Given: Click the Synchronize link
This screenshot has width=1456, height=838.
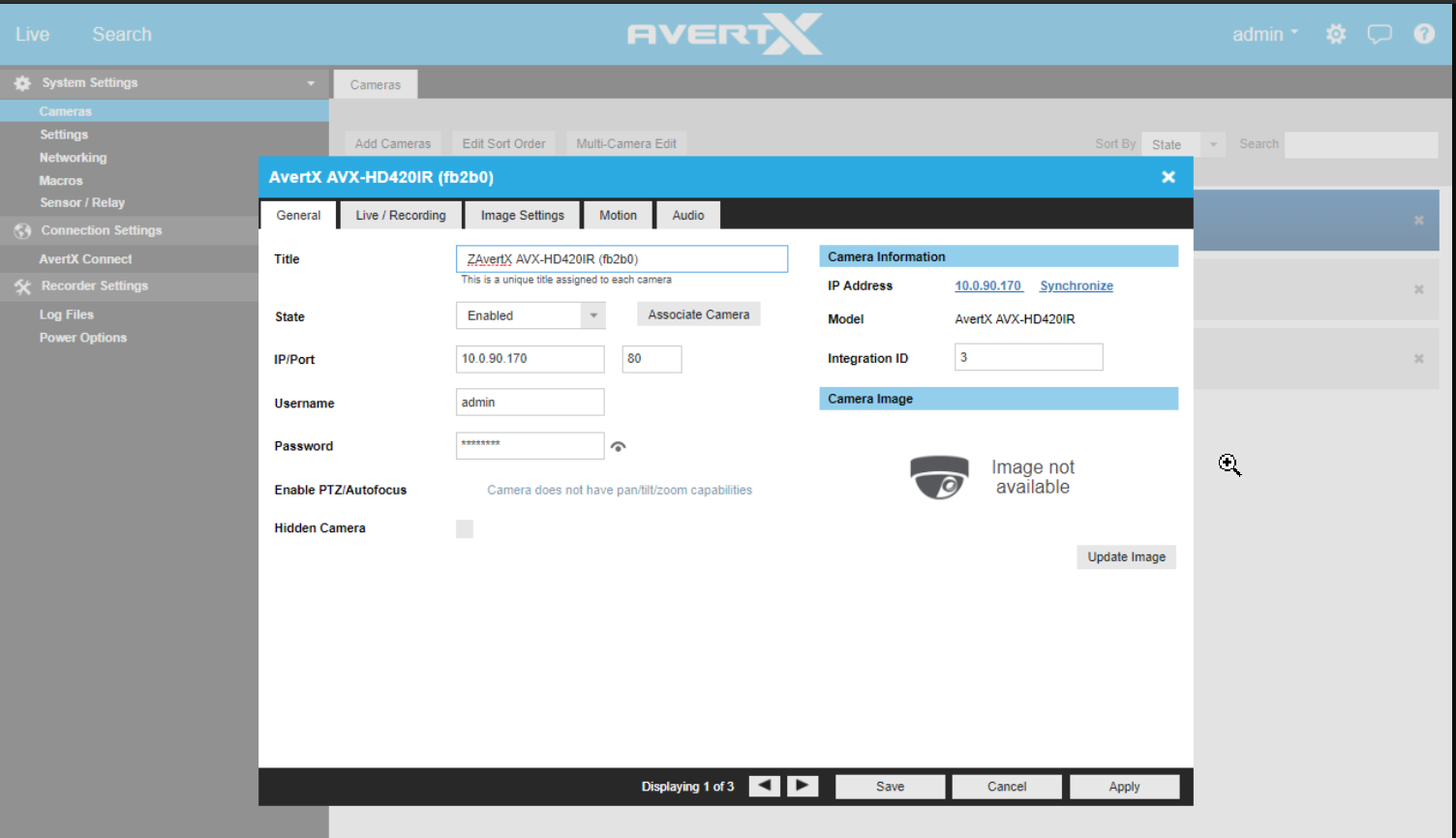Looking at the screenshot, I should [1077, 285].
